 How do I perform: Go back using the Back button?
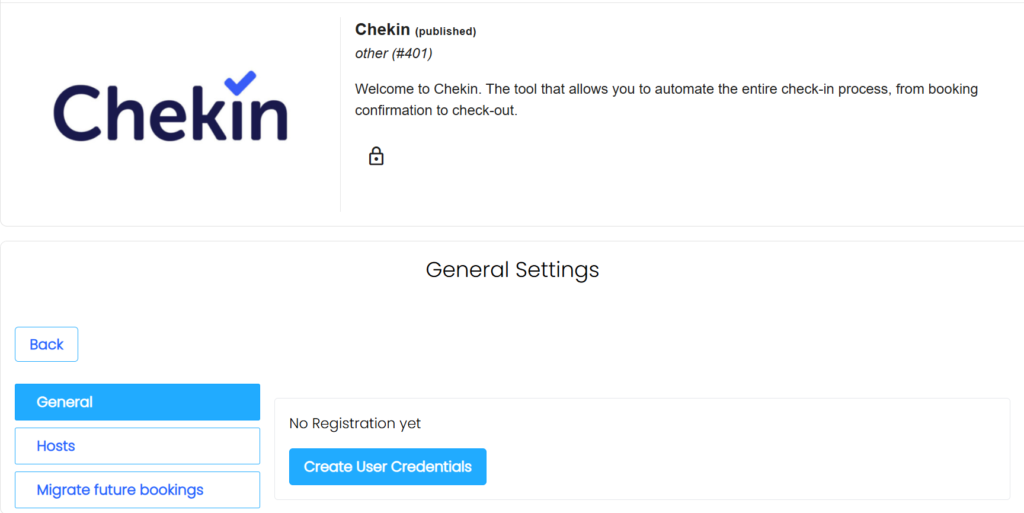click(x=46, y=344)
